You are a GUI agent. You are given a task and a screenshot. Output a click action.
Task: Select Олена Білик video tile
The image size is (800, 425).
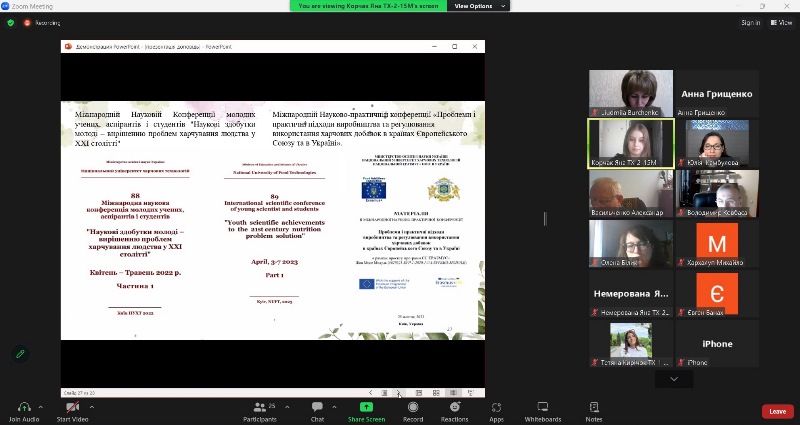[631, 243]
